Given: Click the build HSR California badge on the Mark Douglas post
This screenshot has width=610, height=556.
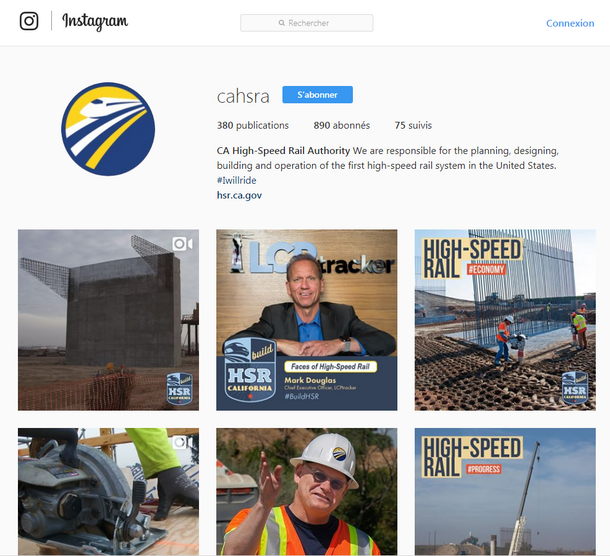Looking at the screenshot, I should click(250, 369).
